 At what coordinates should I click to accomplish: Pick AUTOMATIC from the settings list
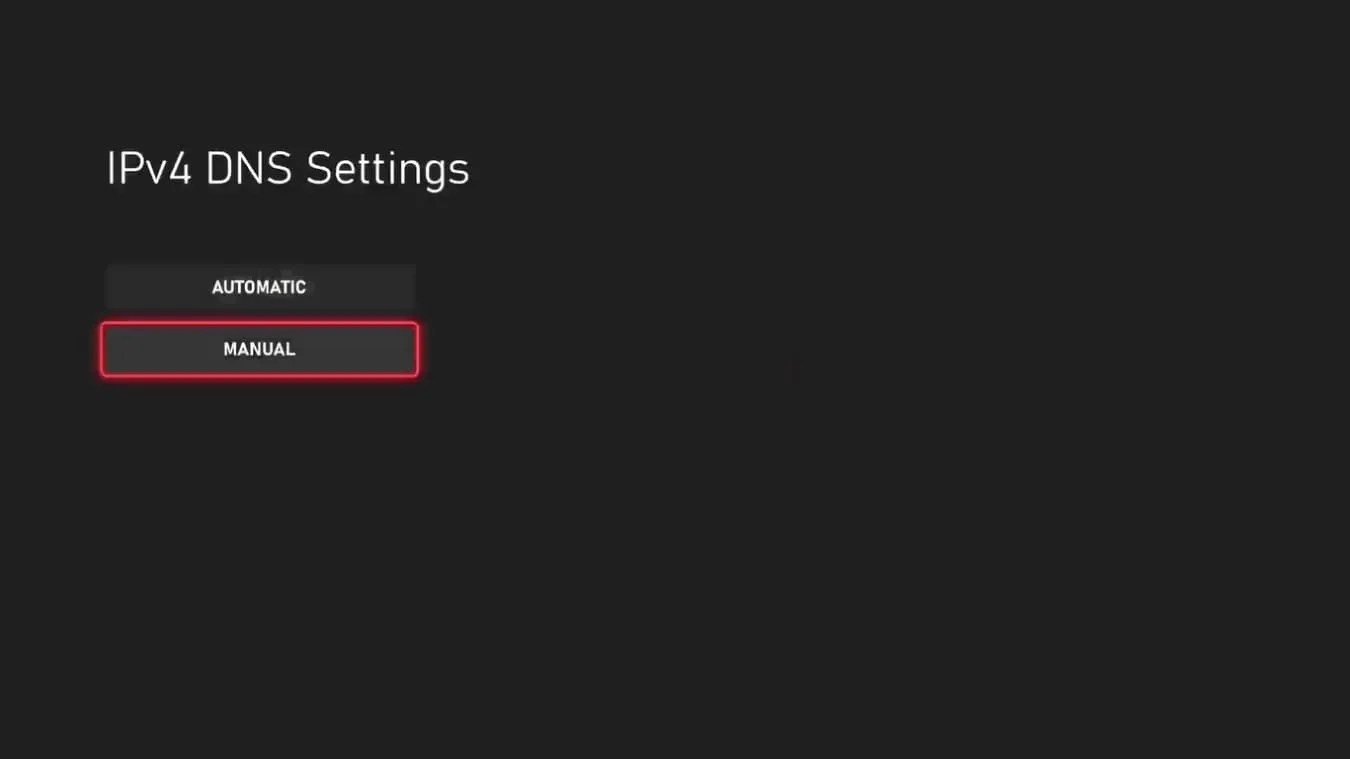[258, 287]
